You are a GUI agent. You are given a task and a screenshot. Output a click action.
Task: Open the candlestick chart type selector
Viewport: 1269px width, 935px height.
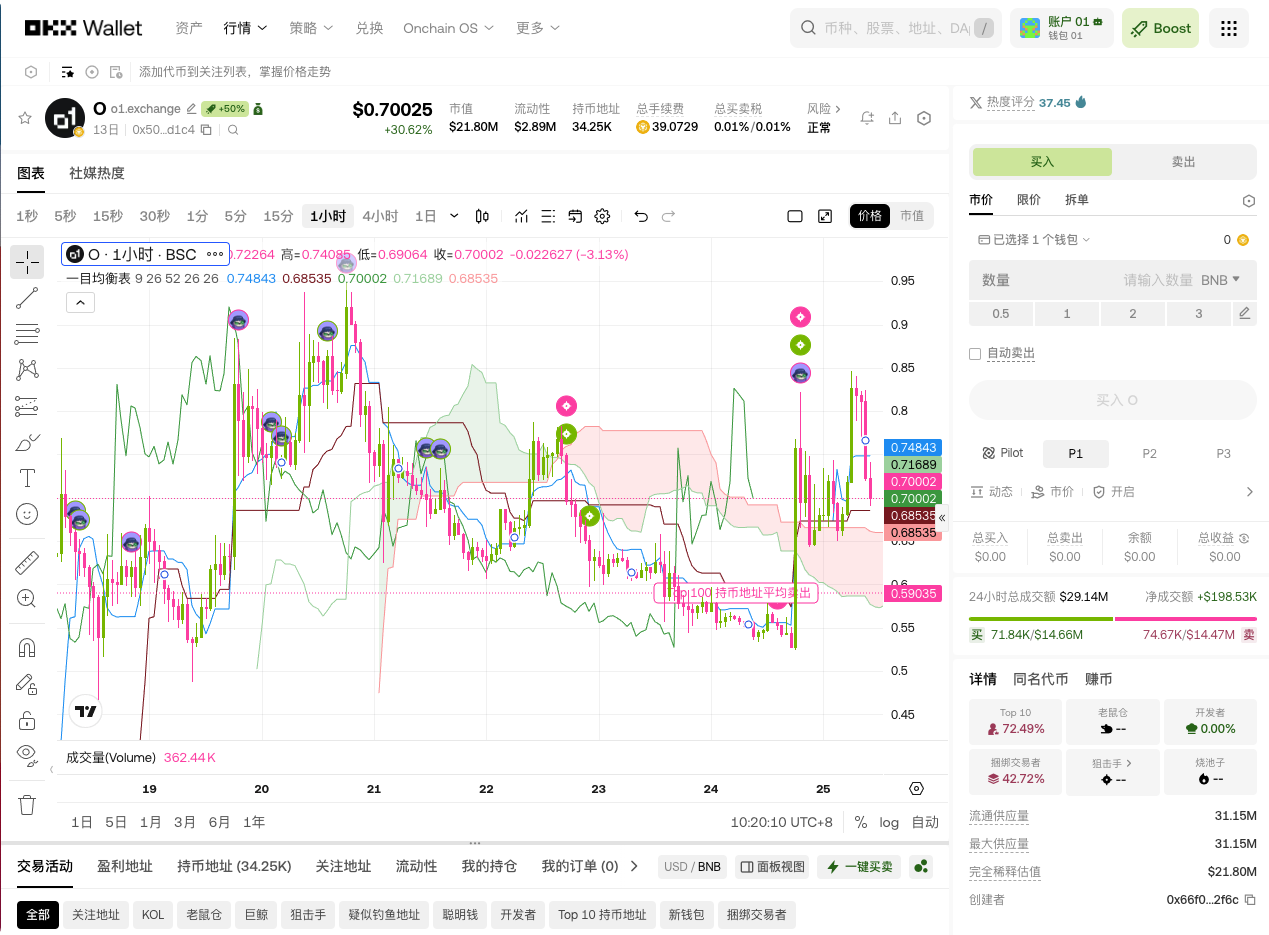tap(482, 216)
